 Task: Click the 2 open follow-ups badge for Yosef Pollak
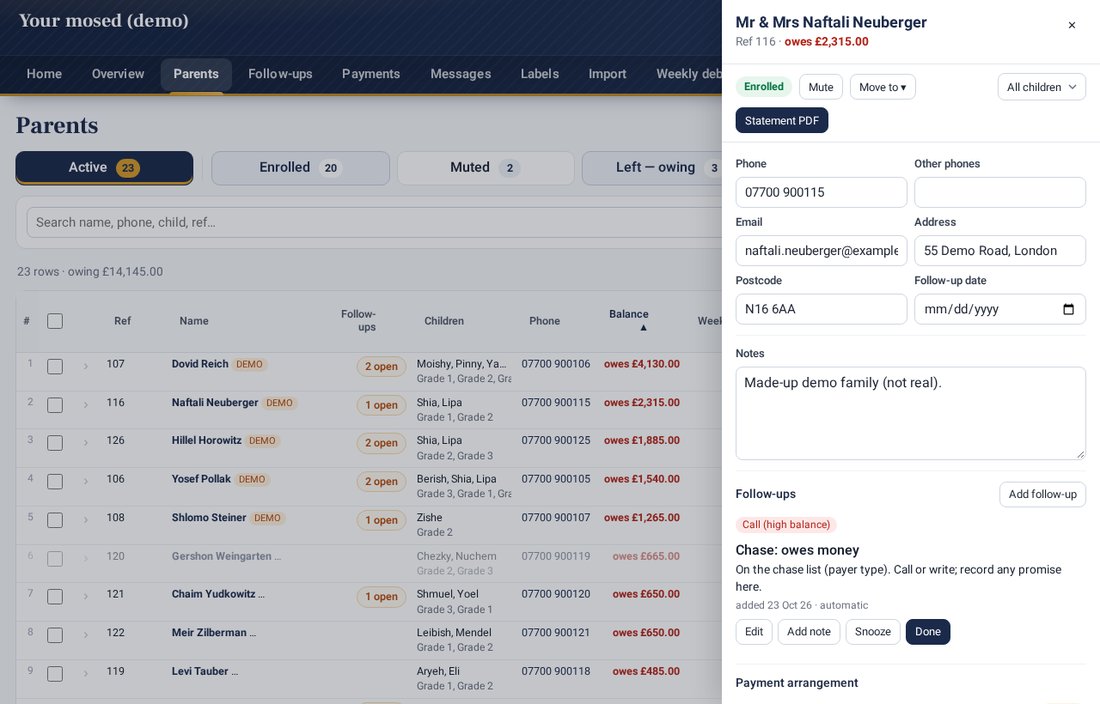[381, 482]
